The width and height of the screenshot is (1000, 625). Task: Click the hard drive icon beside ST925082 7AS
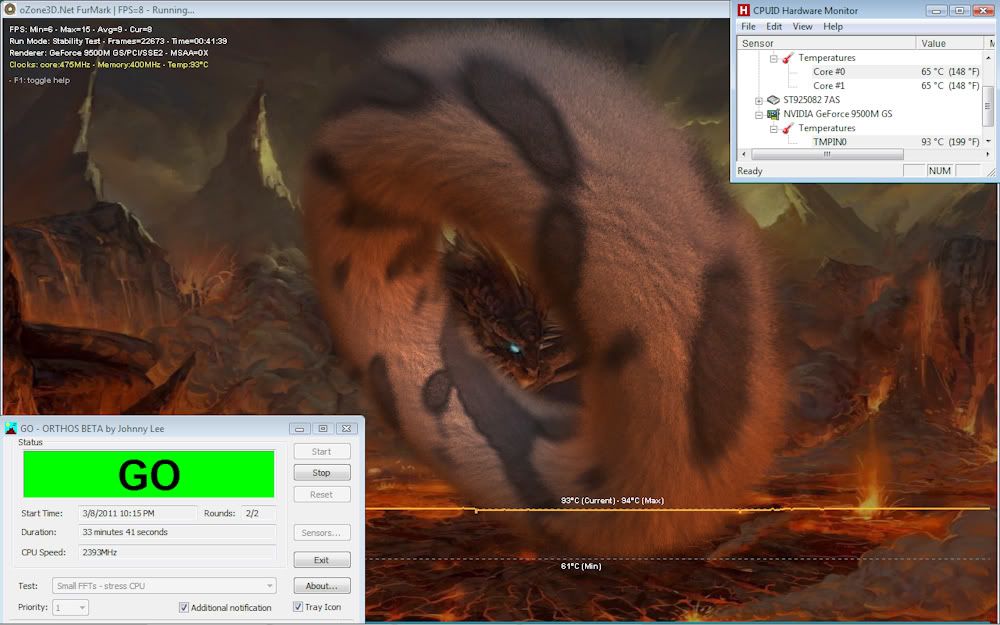click(773, 99)
